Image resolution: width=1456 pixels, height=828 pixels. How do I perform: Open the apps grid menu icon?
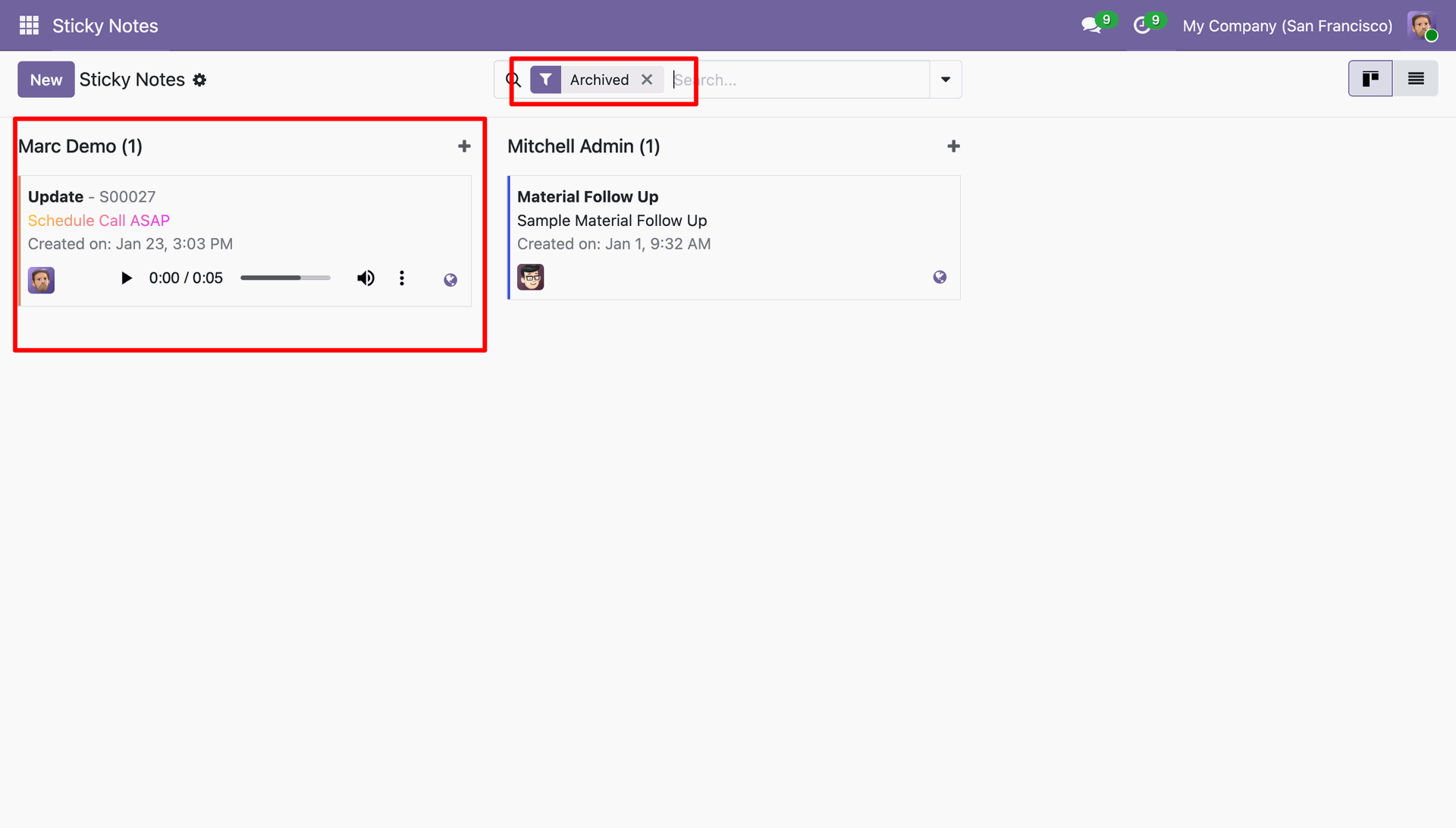29,26
